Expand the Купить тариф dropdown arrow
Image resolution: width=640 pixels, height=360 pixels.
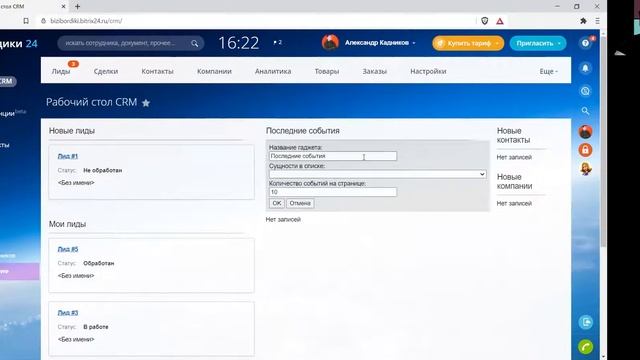point(497,43)
